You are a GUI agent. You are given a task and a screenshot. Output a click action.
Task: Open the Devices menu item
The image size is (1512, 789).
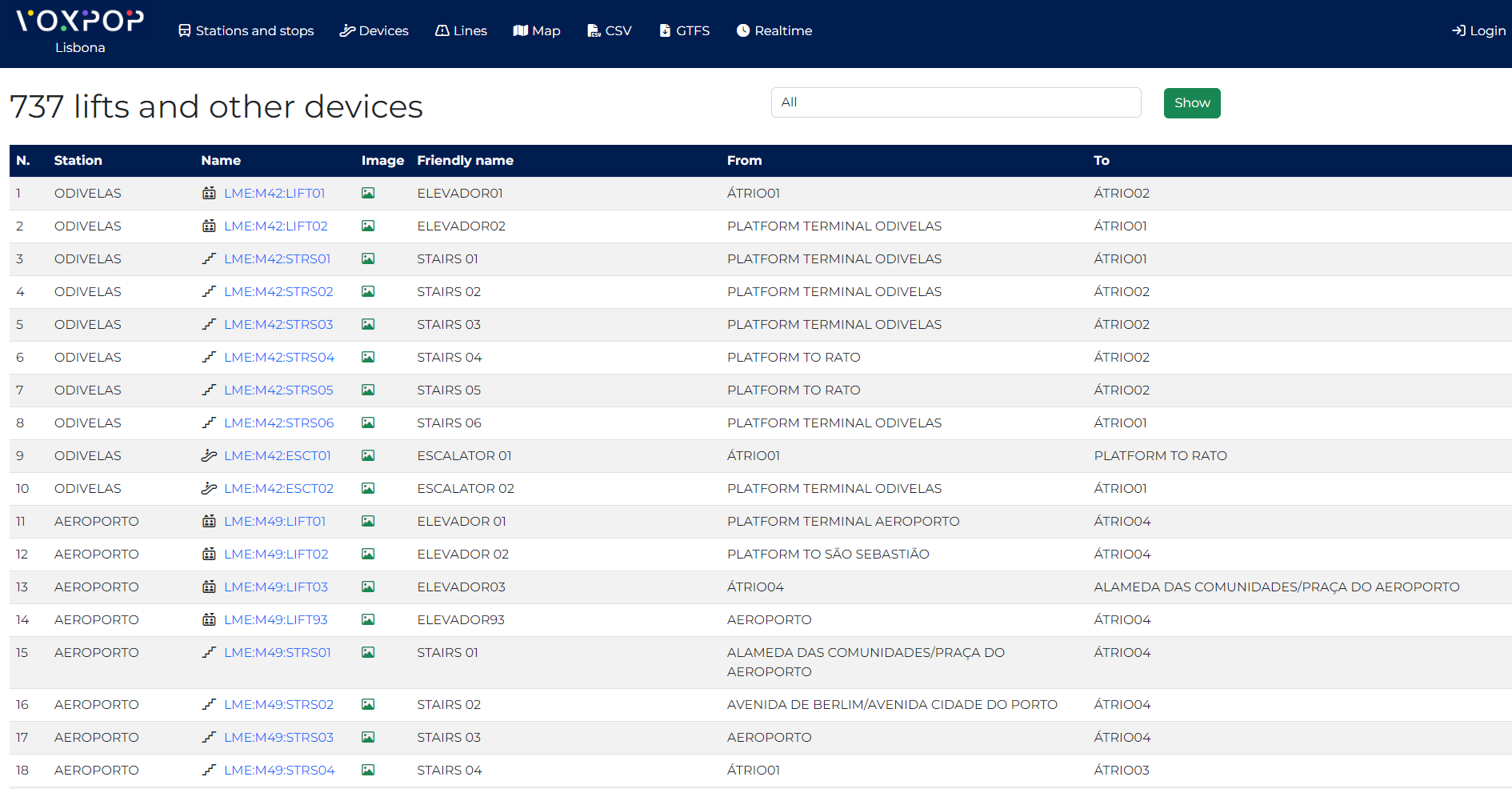click(374, 30)
